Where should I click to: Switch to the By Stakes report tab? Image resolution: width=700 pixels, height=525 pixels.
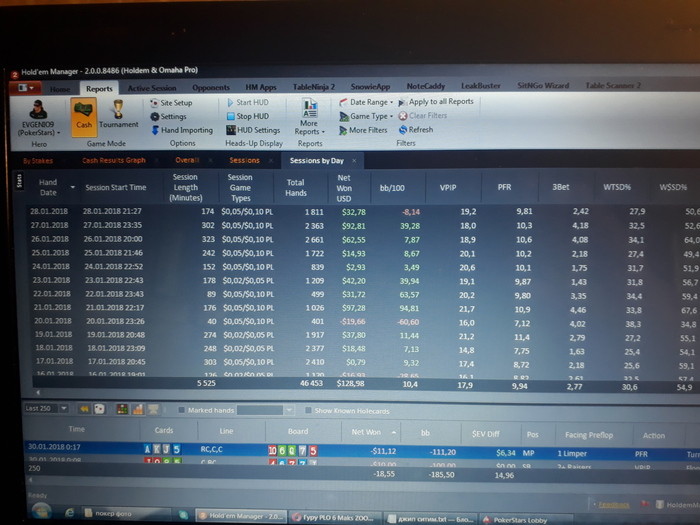(38, 161)
